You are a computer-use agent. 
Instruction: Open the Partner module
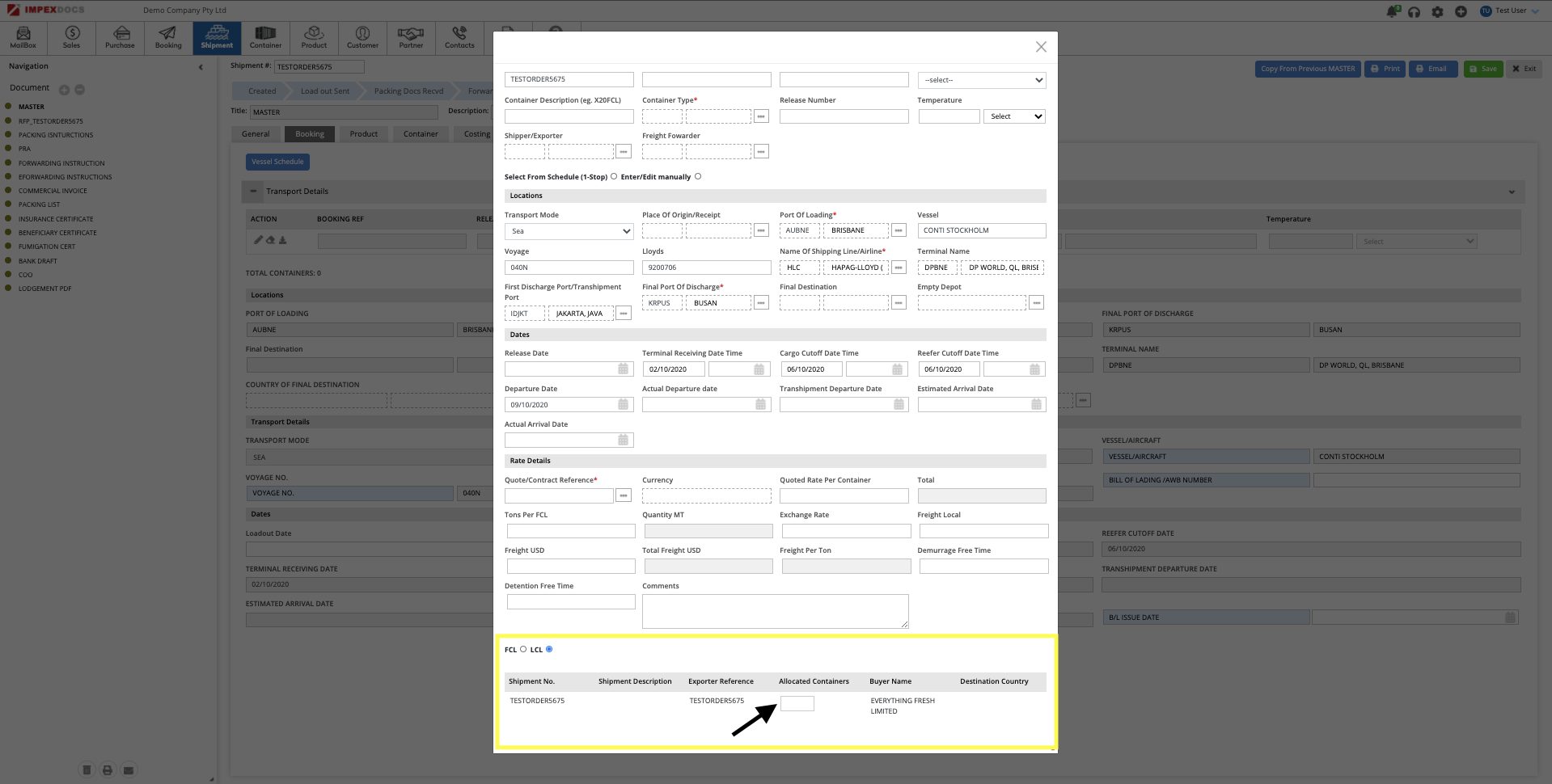tap(411, 37)
